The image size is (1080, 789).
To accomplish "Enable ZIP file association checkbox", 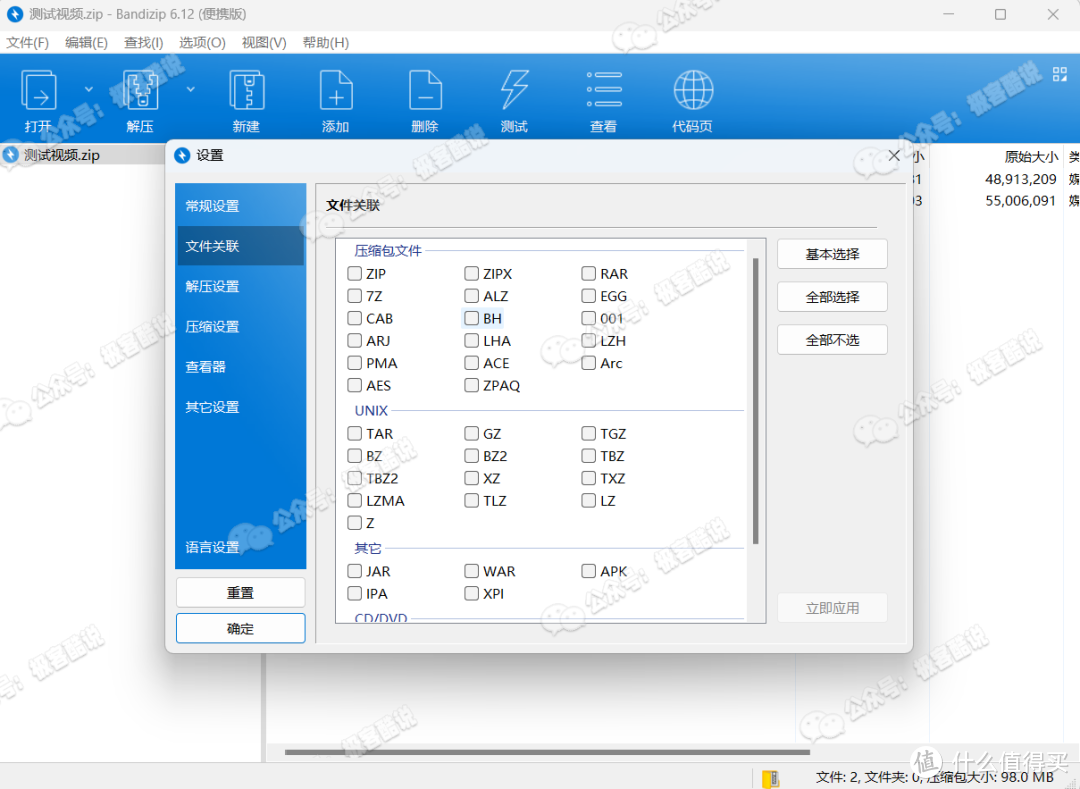I will pyautogui.click(x=354, y=273).
